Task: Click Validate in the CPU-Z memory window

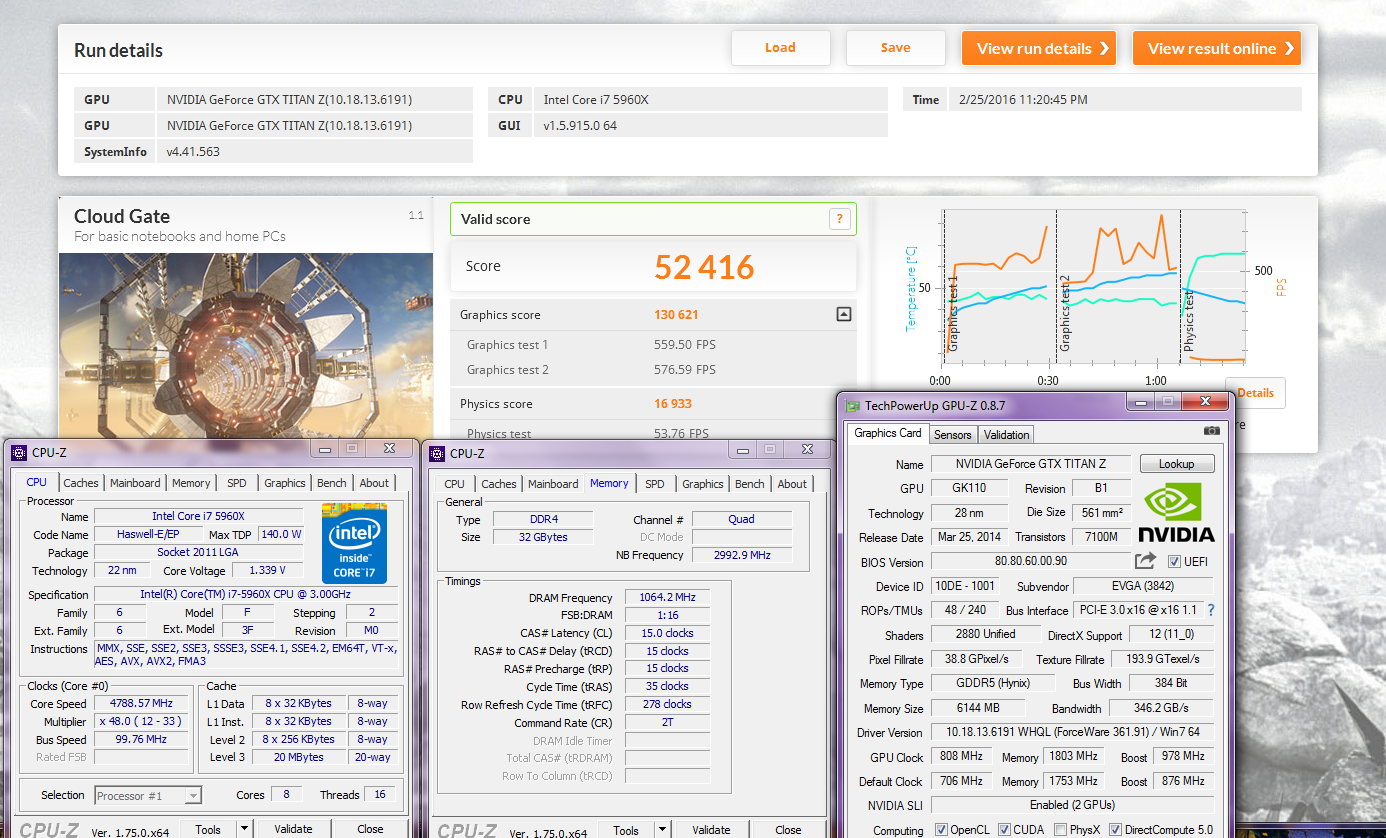Action: click(711, 829)
